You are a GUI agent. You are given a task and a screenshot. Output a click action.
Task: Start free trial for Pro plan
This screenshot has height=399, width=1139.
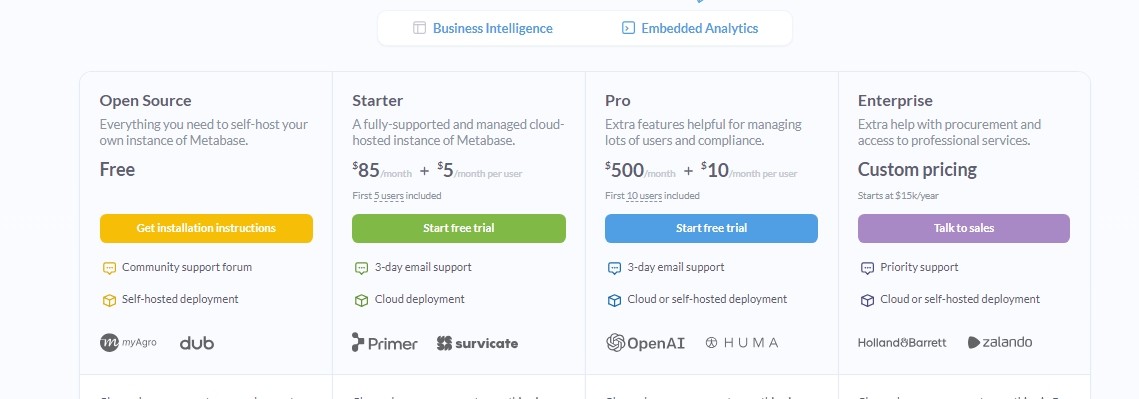click(711, 228)
